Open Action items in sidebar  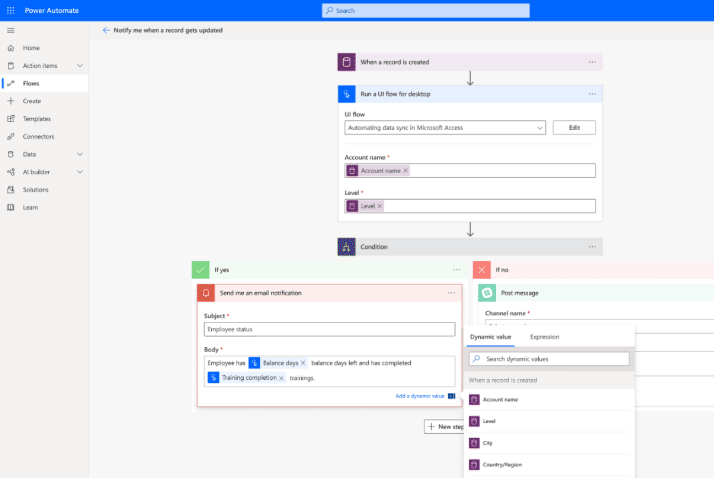pyautogui.click(x=40, y=66)
